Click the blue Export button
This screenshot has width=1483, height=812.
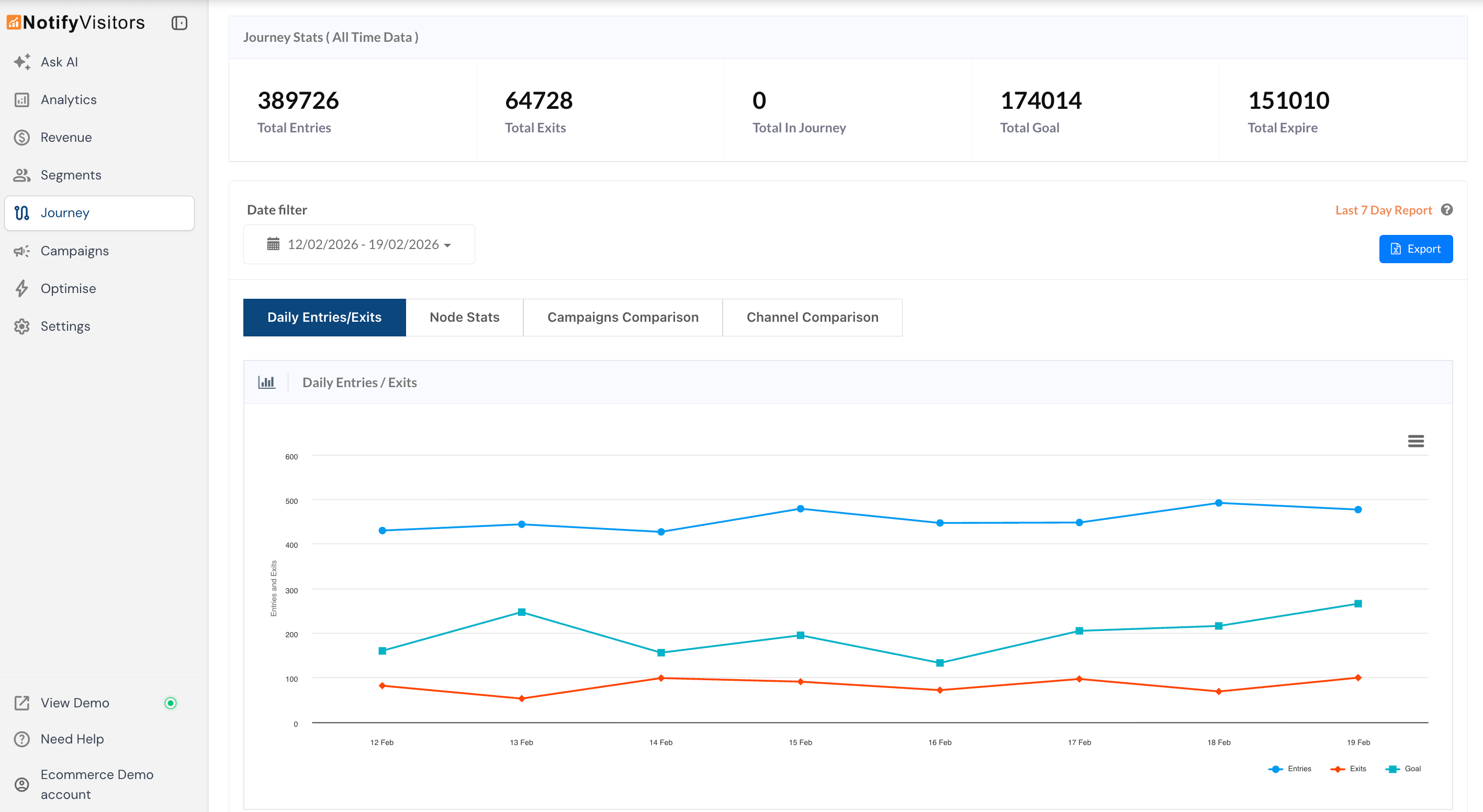[x=1415, y=249]
